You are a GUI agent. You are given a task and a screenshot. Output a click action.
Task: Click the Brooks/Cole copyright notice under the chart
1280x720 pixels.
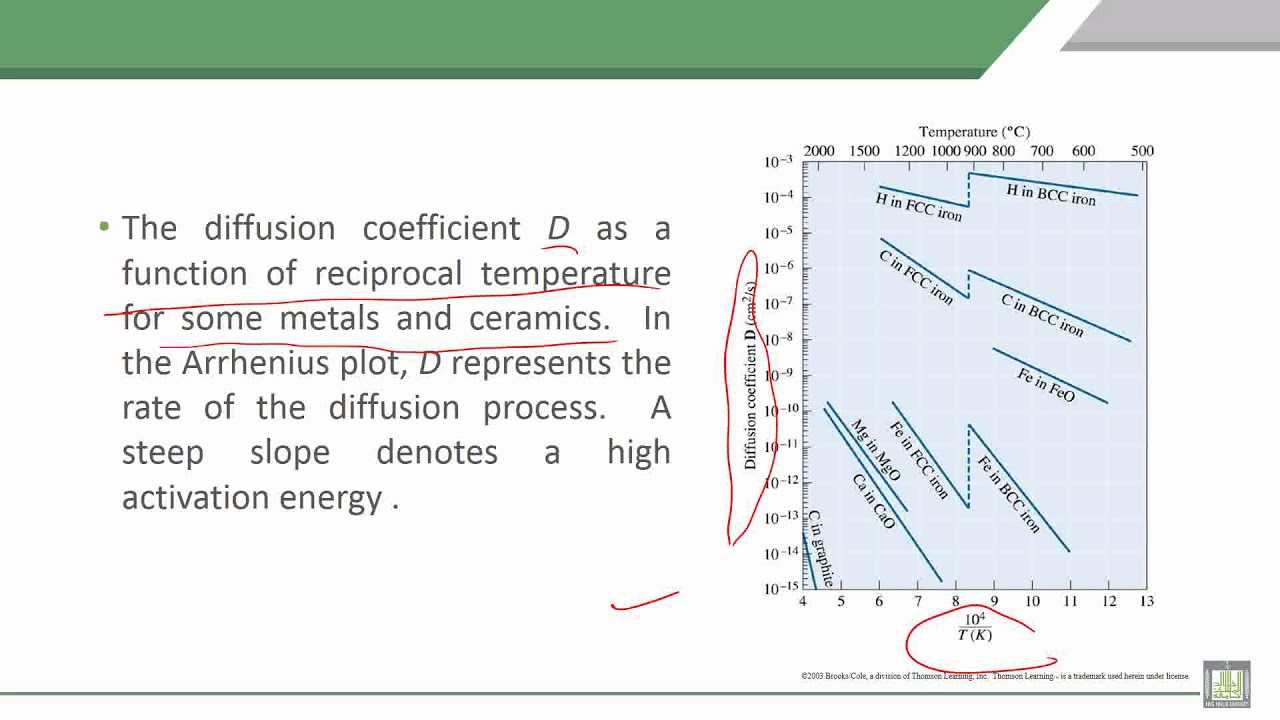(994, 676)
